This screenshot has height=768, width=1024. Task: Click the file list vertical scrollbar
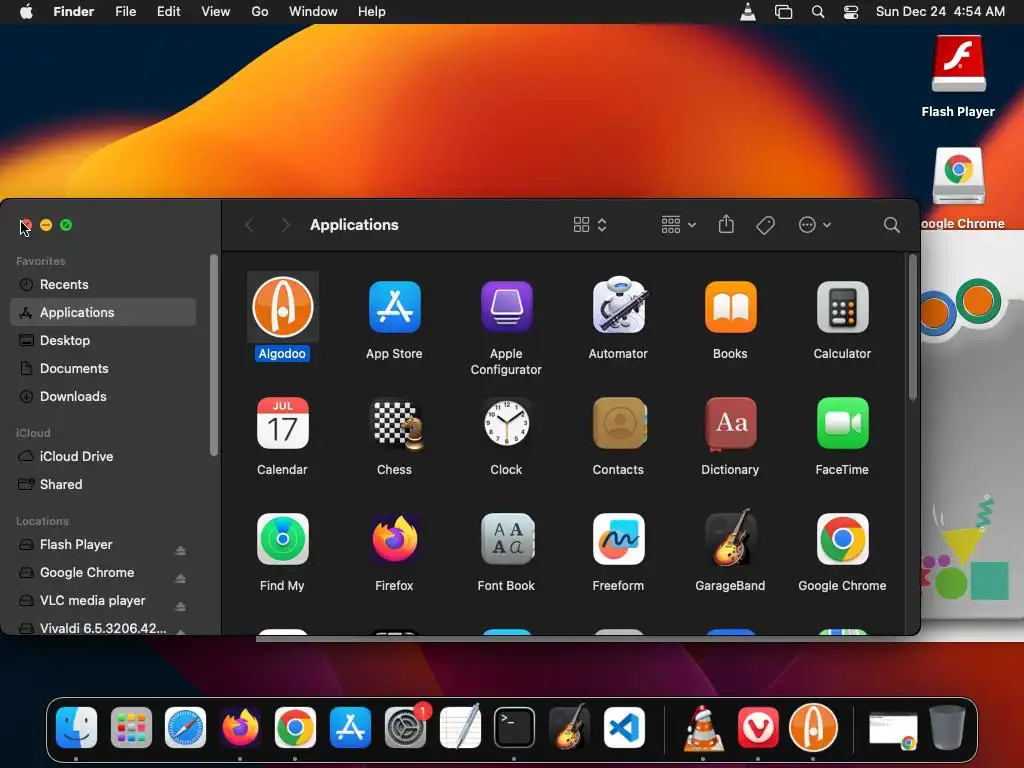912,328
